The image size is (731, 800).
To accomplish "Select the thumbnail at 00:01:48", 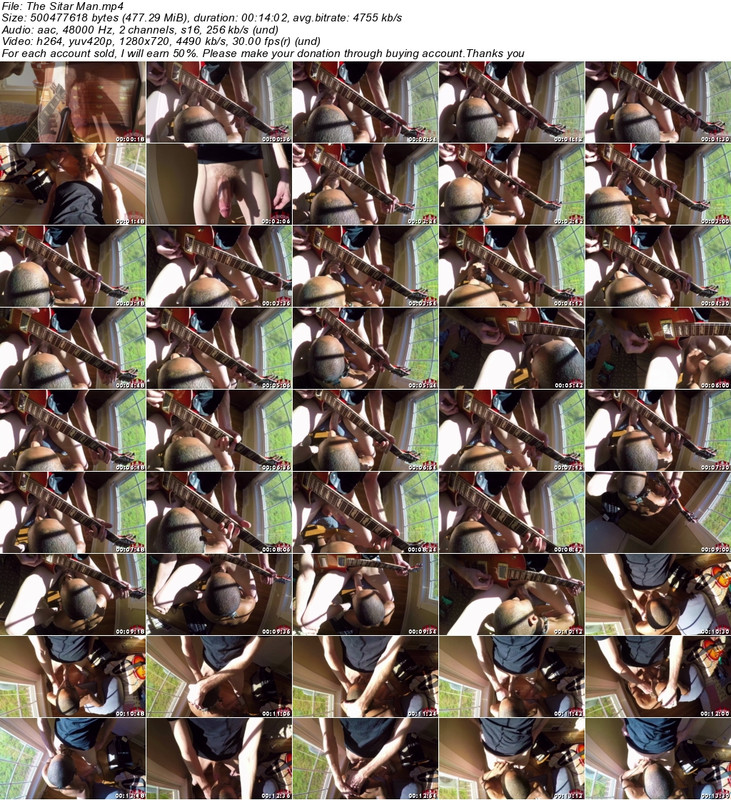I will 73,184.
